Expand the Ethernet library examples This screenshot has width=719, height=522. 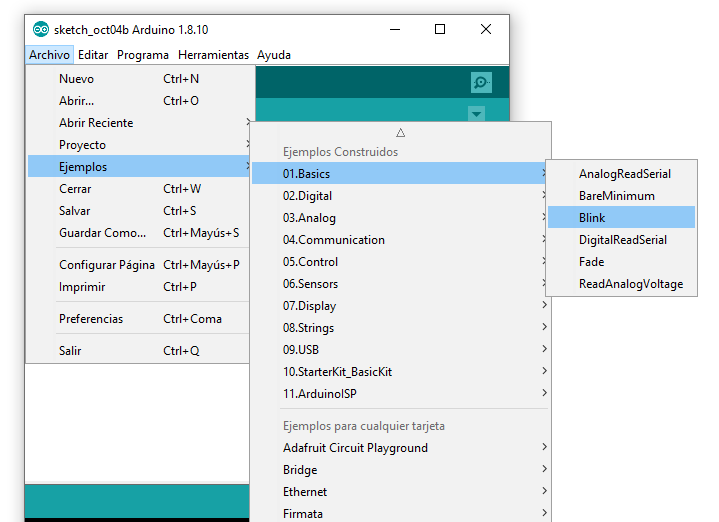(x=401, y=492)
